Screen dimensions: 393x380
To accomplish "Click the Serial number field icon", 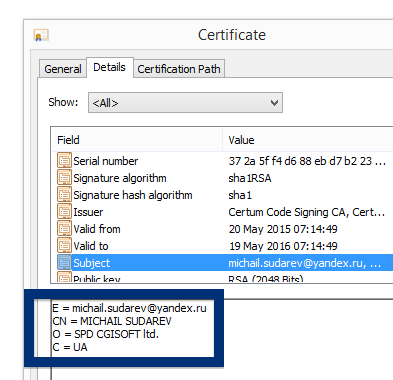I will coord(64,160).
